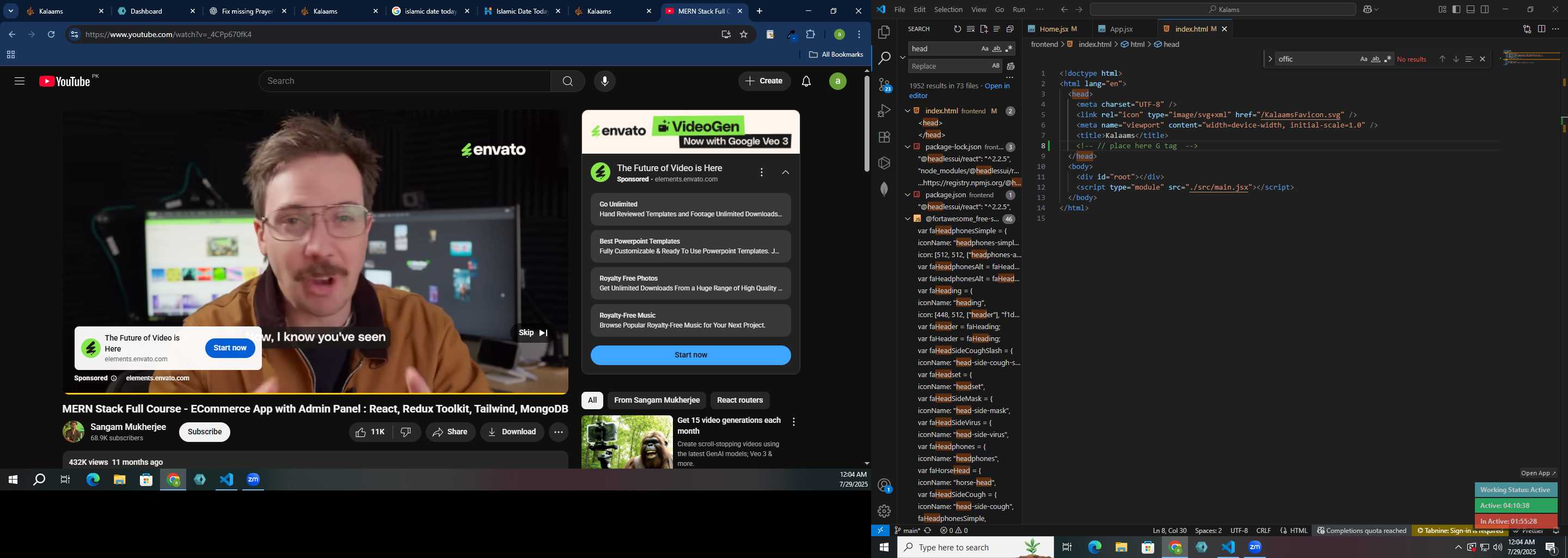Collapse all search results icon
Image resolution: width=1568 pixels, height=558 pixels.
pos(1010,29)
